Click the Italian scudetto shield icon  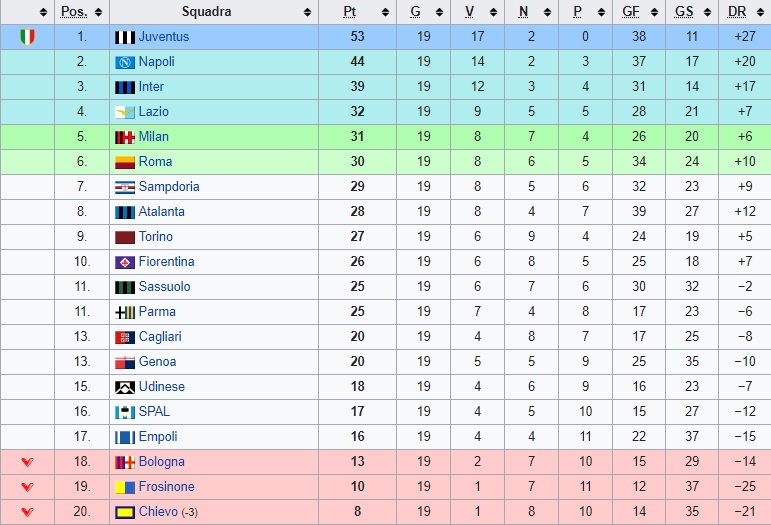pos(27,37)
